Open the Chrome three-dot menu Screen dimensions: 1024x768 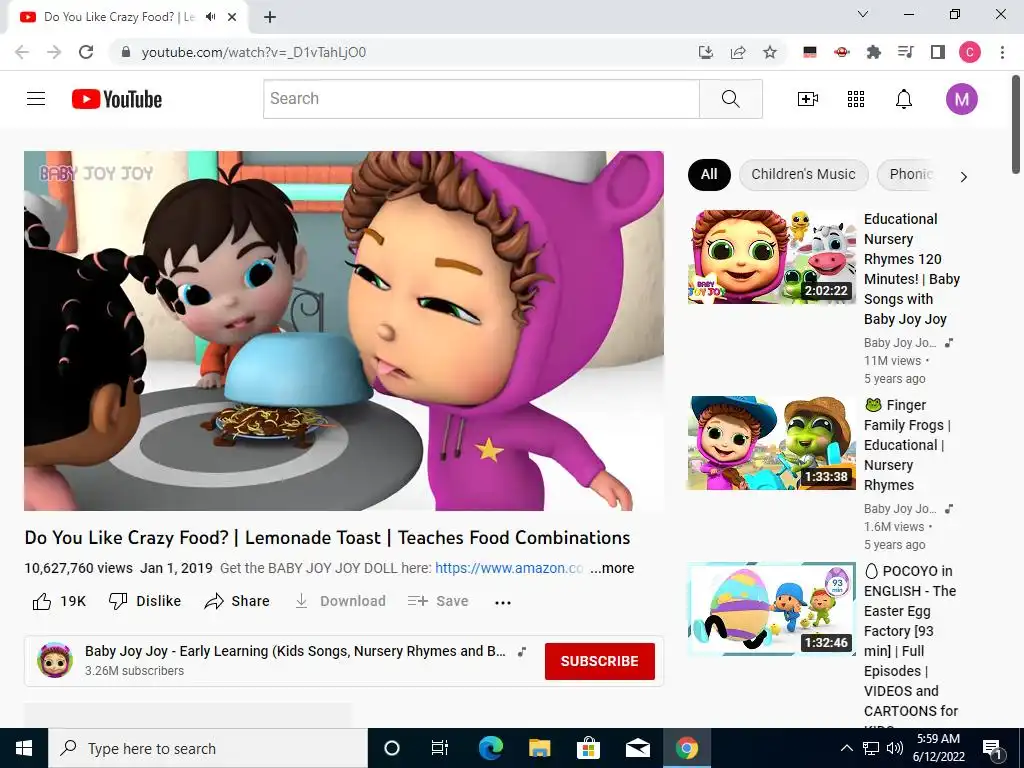coord(1002,52)
